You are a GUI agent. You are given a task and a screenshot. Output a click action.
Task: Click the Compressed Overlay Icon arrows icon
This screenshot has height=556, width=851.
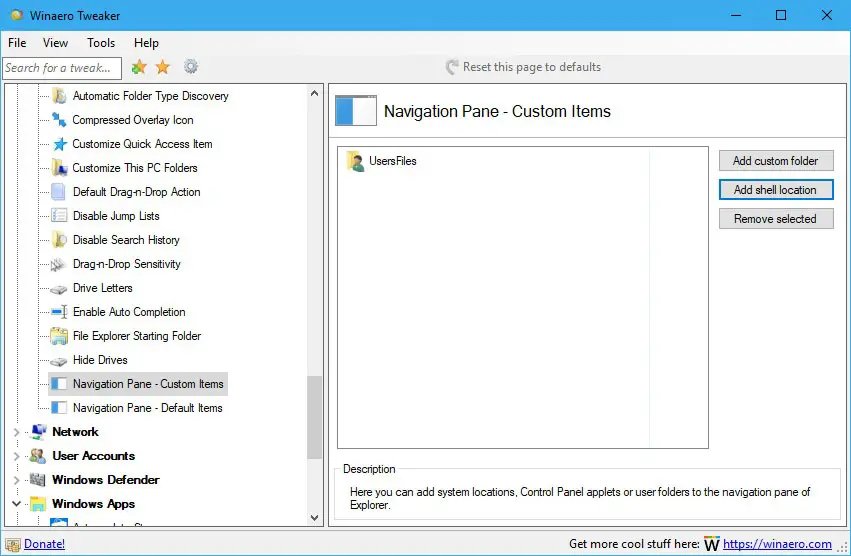tap(59, 119)
